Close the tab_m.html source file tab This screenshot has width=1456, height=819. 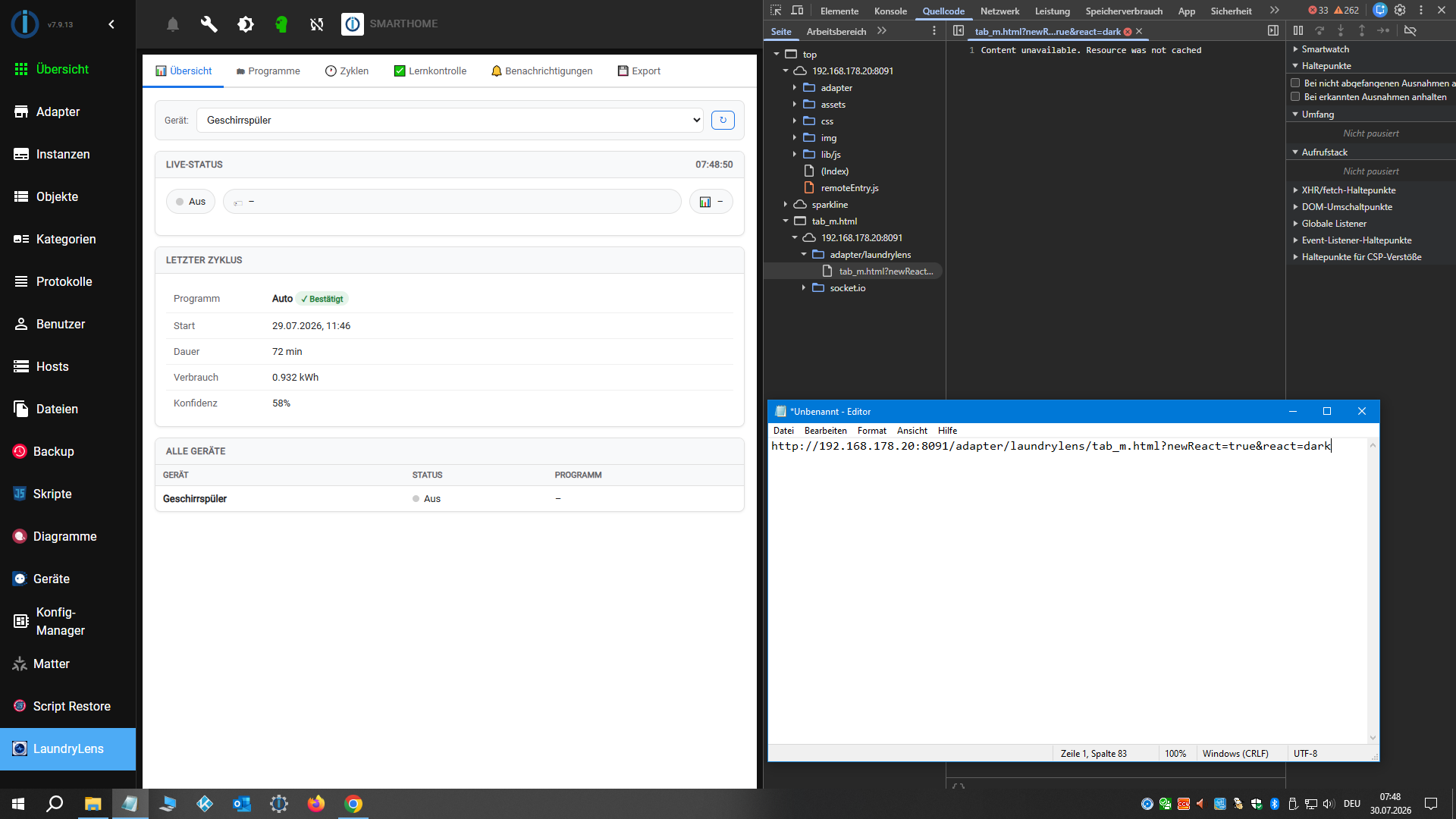tap(1139, 32)
